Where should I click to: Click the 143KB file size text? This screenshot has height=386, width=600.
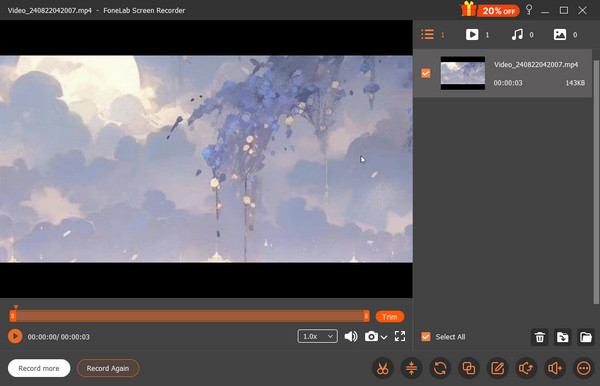(x=575, y=83)
